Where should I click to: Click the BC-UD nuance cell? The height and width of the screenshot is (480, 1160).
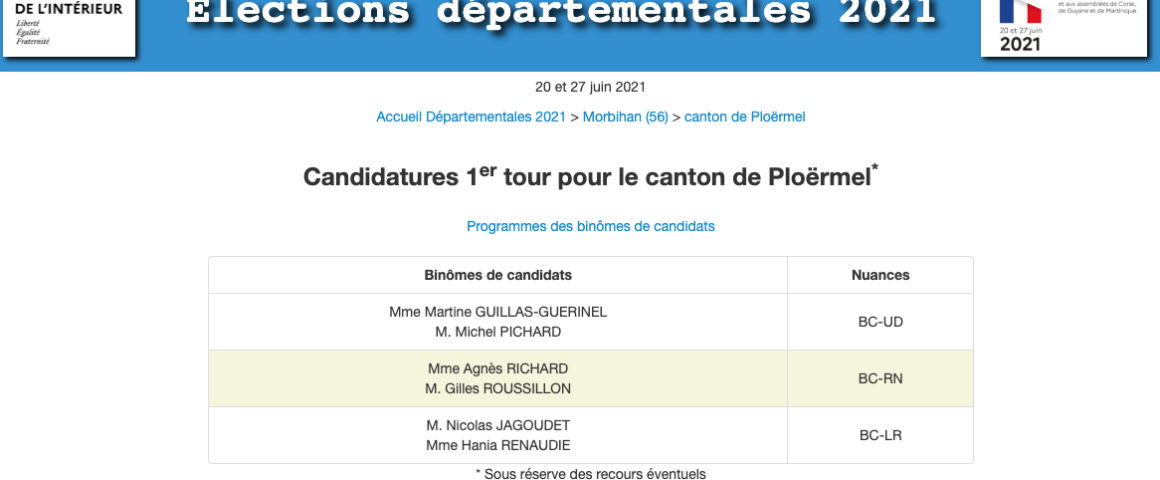(880, 322)
